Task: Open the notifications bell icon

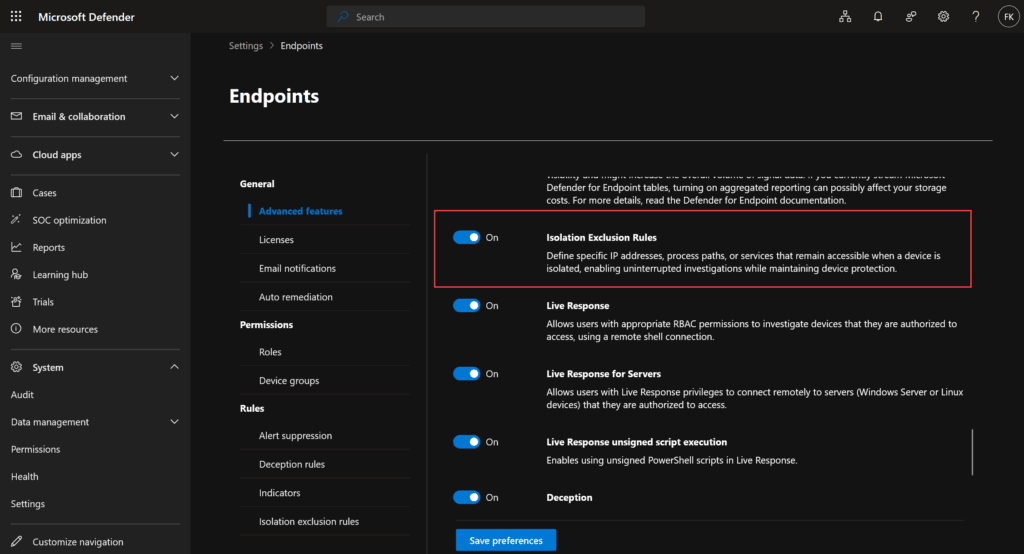Action: 878,17
